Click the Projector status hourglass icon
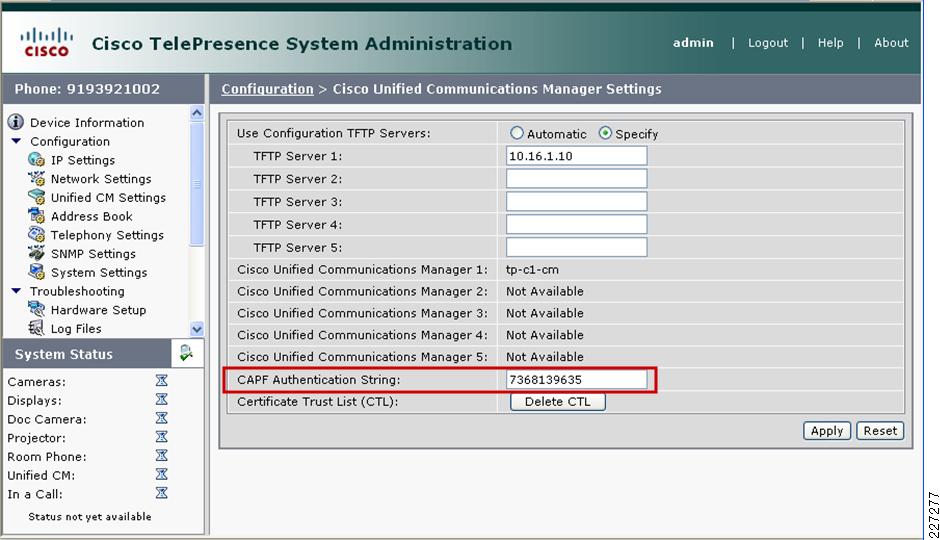Screen dimensions: 940x540 point(161,436)
